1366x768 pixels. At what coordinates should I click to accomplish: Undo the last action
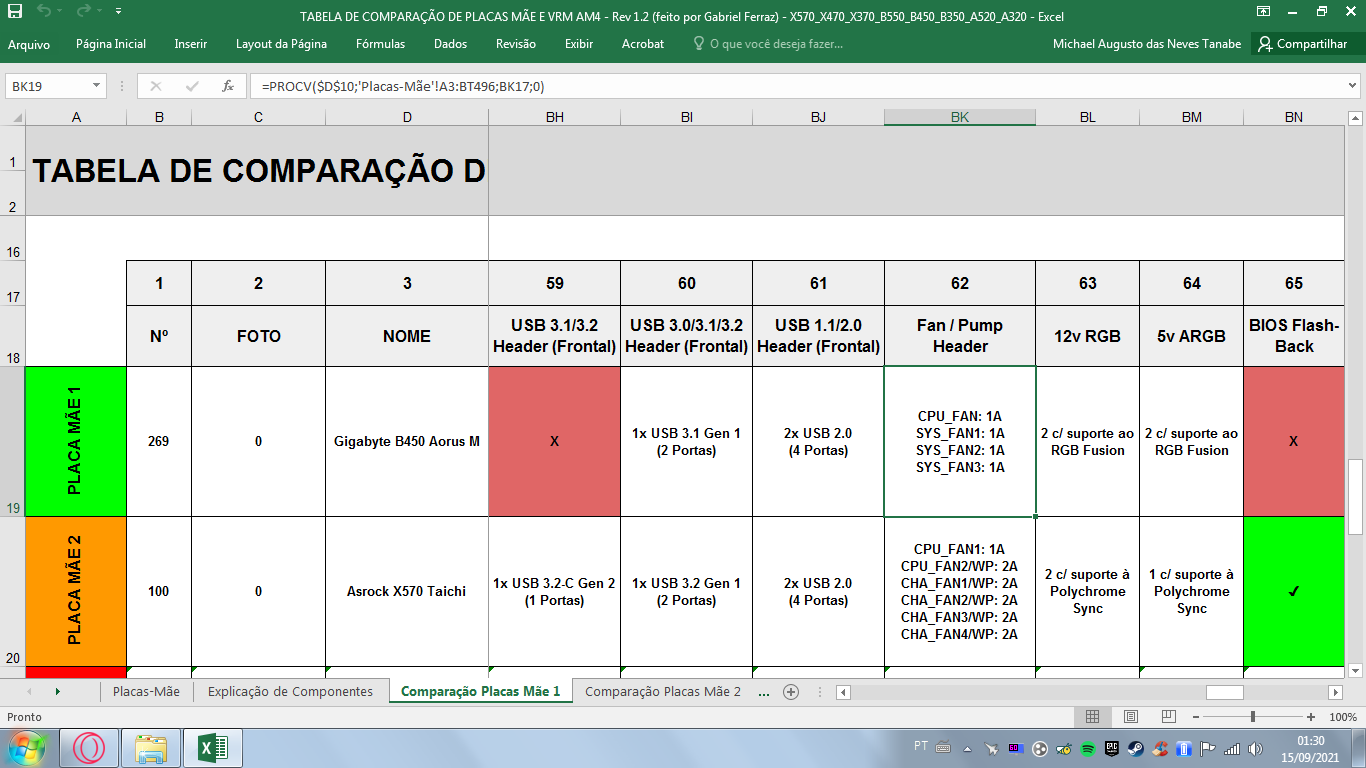click(44, 11)
